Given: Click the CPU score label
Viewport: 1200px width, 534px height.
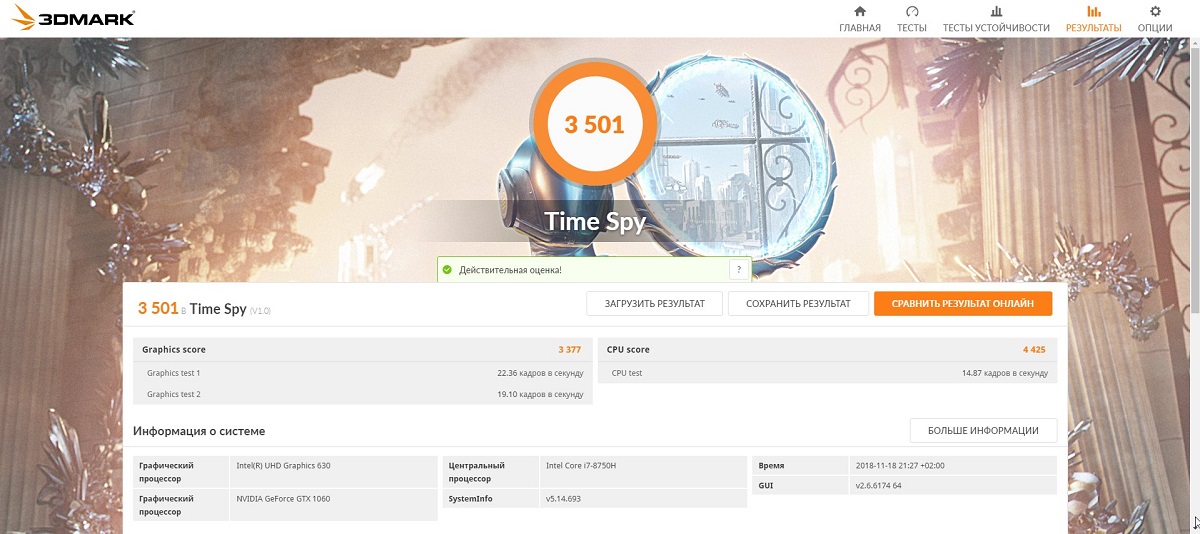Looking at the screenshot, I should click(x=628, y=350).
